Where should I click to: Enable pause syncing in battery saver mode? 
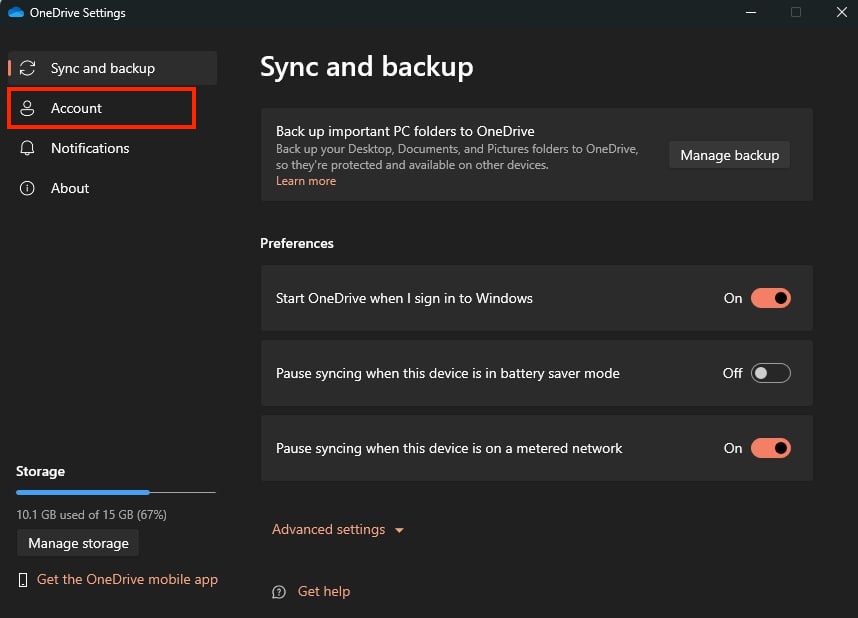tap(770, 373)
